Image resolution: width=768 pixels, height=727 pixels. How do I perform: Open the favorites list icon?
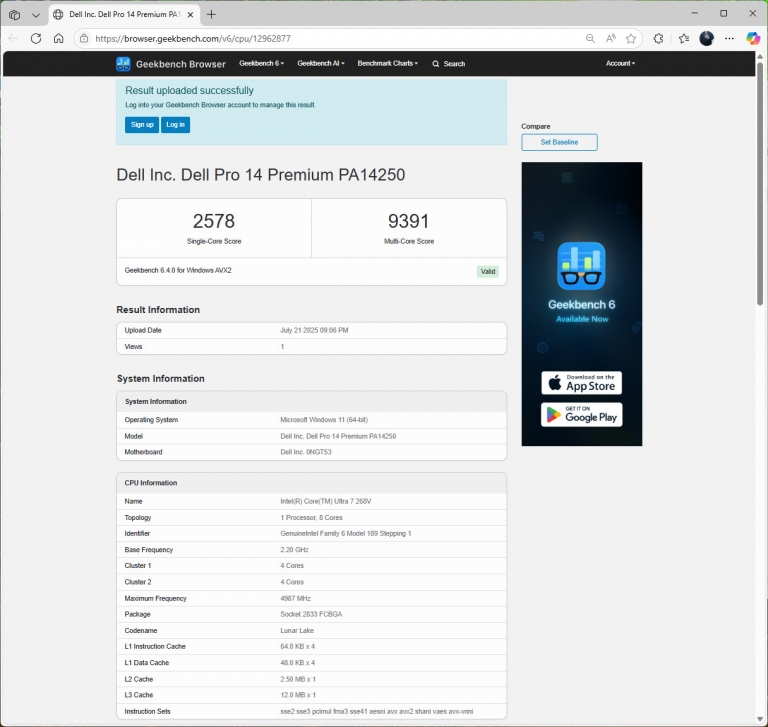point(684,39)
